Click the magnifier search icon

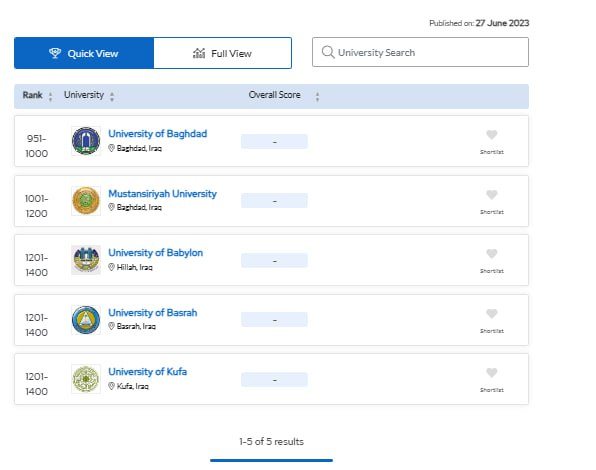[x=328, y=52]
